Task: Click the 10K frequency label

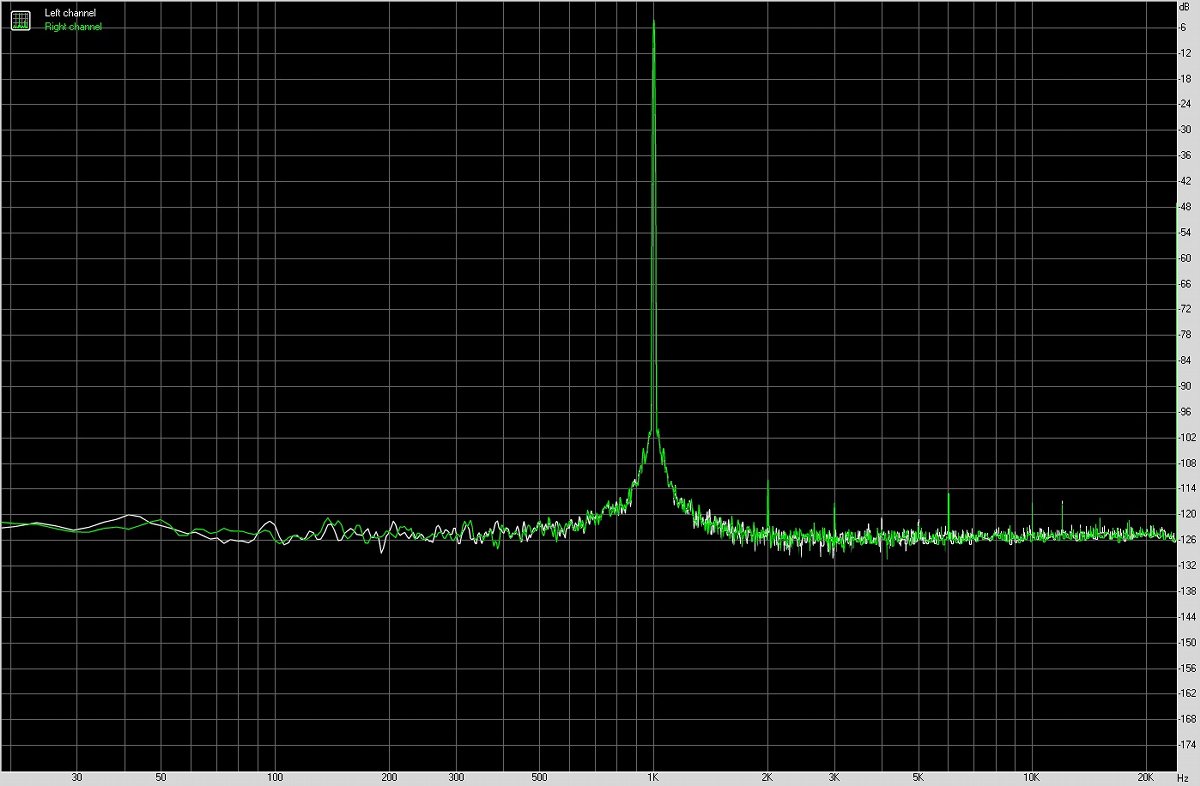Action: [x=1032, y=777]
